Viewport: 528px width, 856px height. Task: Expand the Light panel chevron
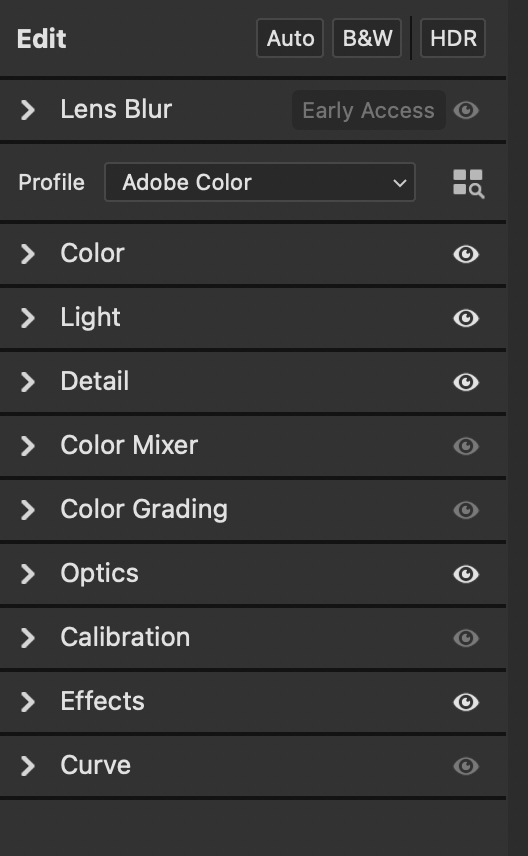pos(28,318)
